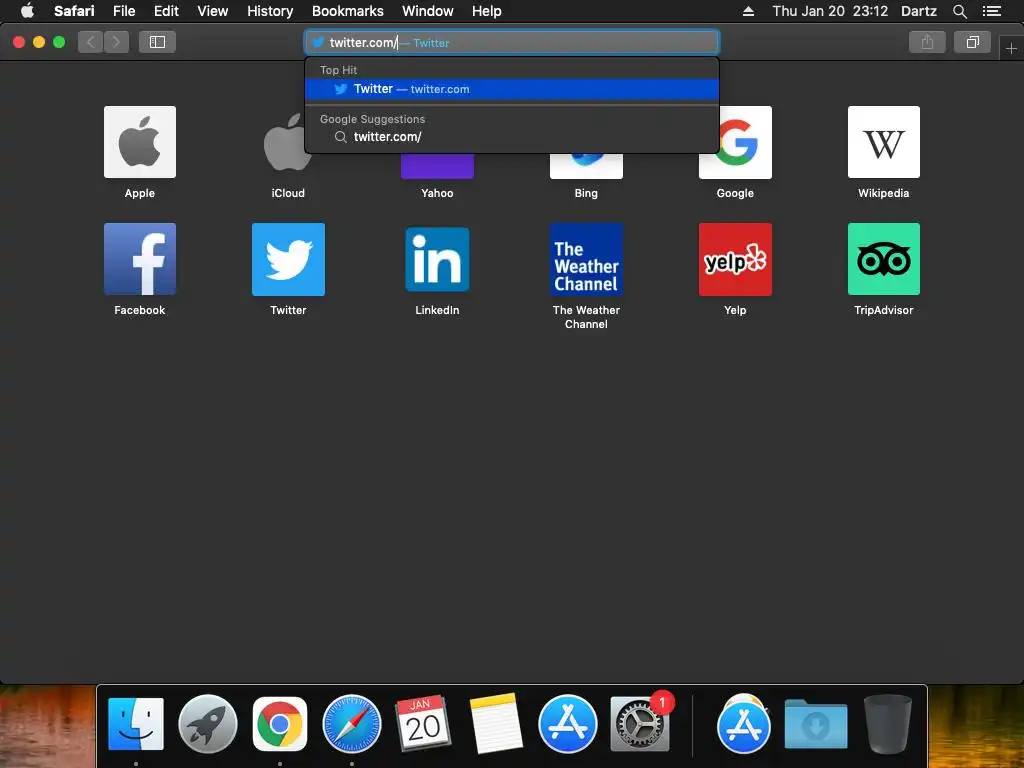Choose the Google suggestion twitter.com/

[x=512, y=136]
